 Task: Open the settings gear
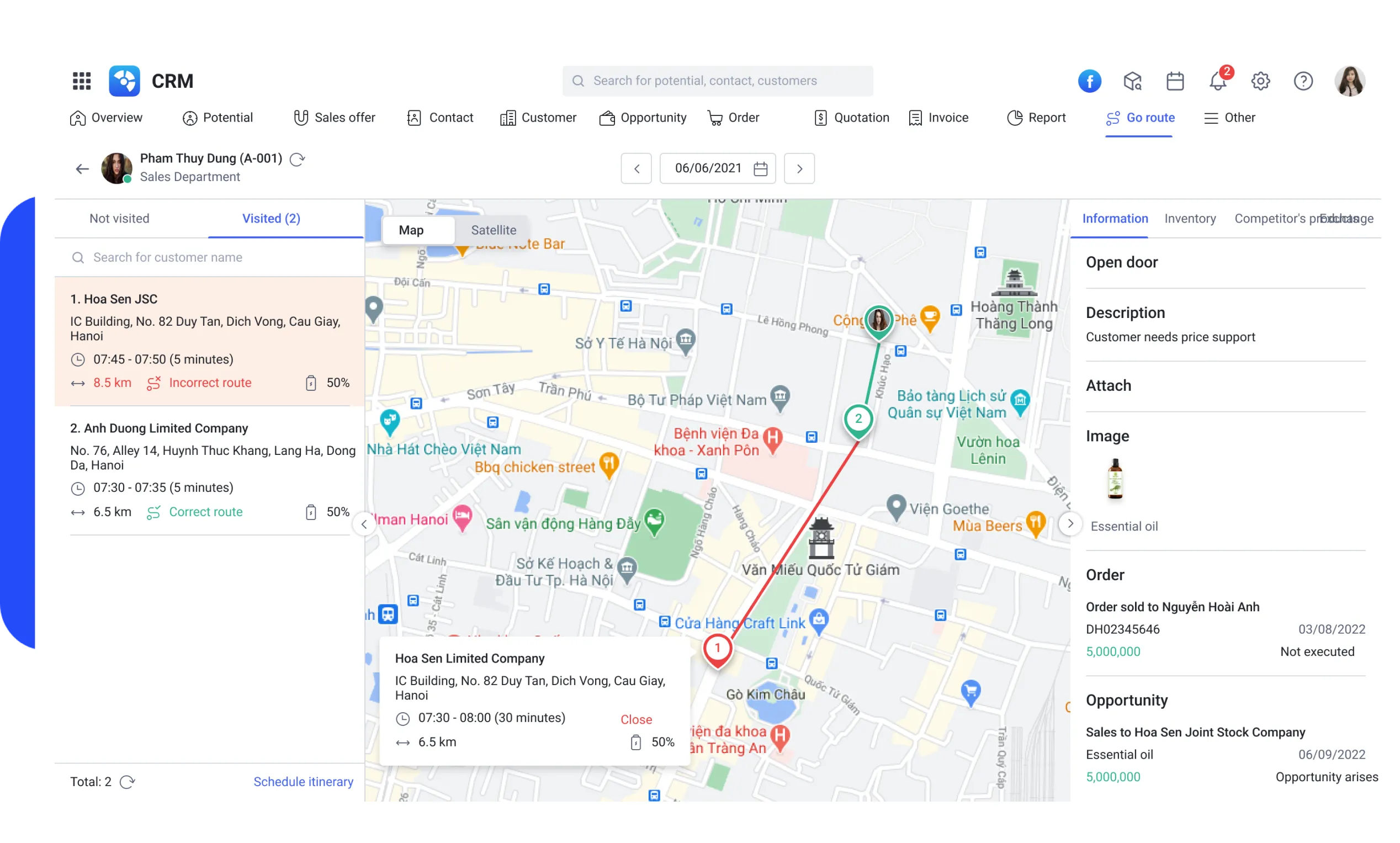tap(1260, 81)
